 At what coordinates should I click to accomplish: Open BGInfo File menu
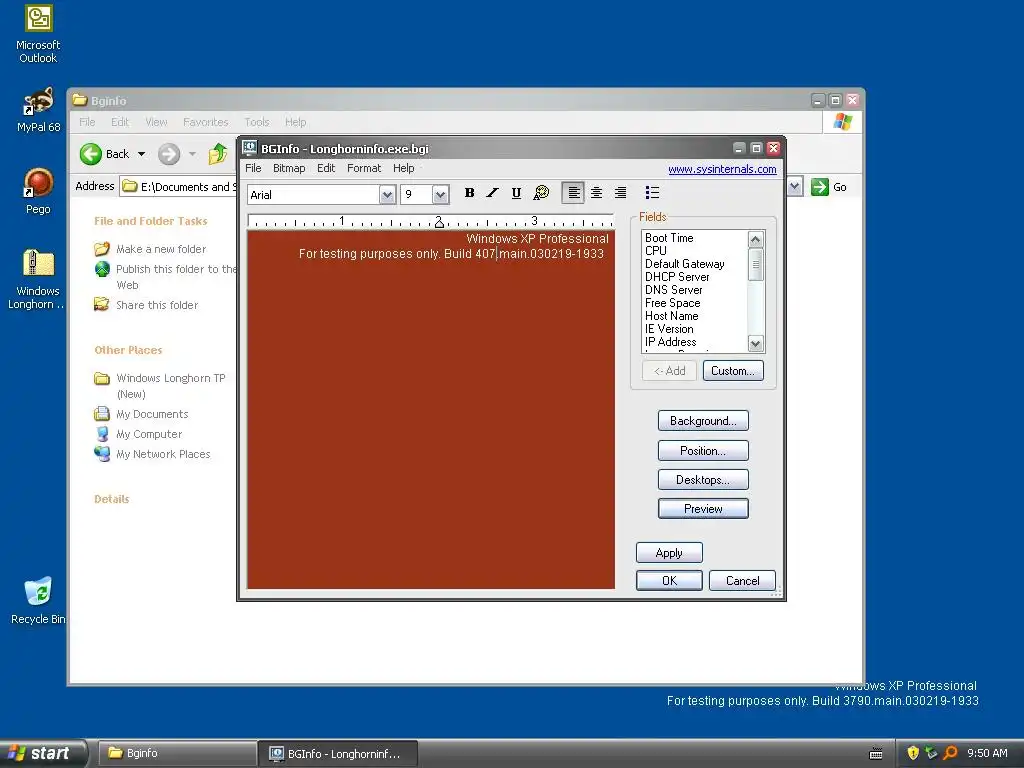(x=253, y=168)
